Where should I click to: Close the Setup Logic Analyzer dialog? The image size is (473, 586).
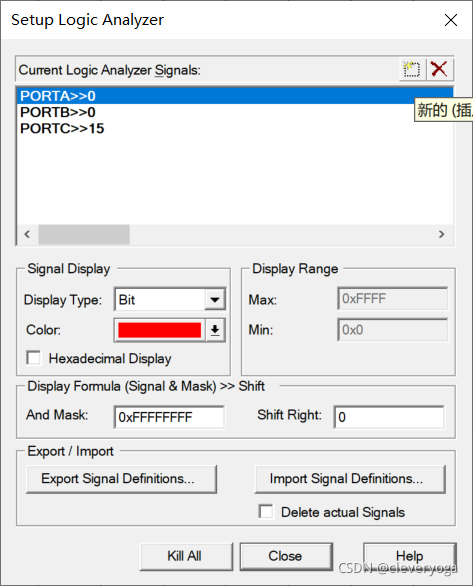tap(451, 20)
